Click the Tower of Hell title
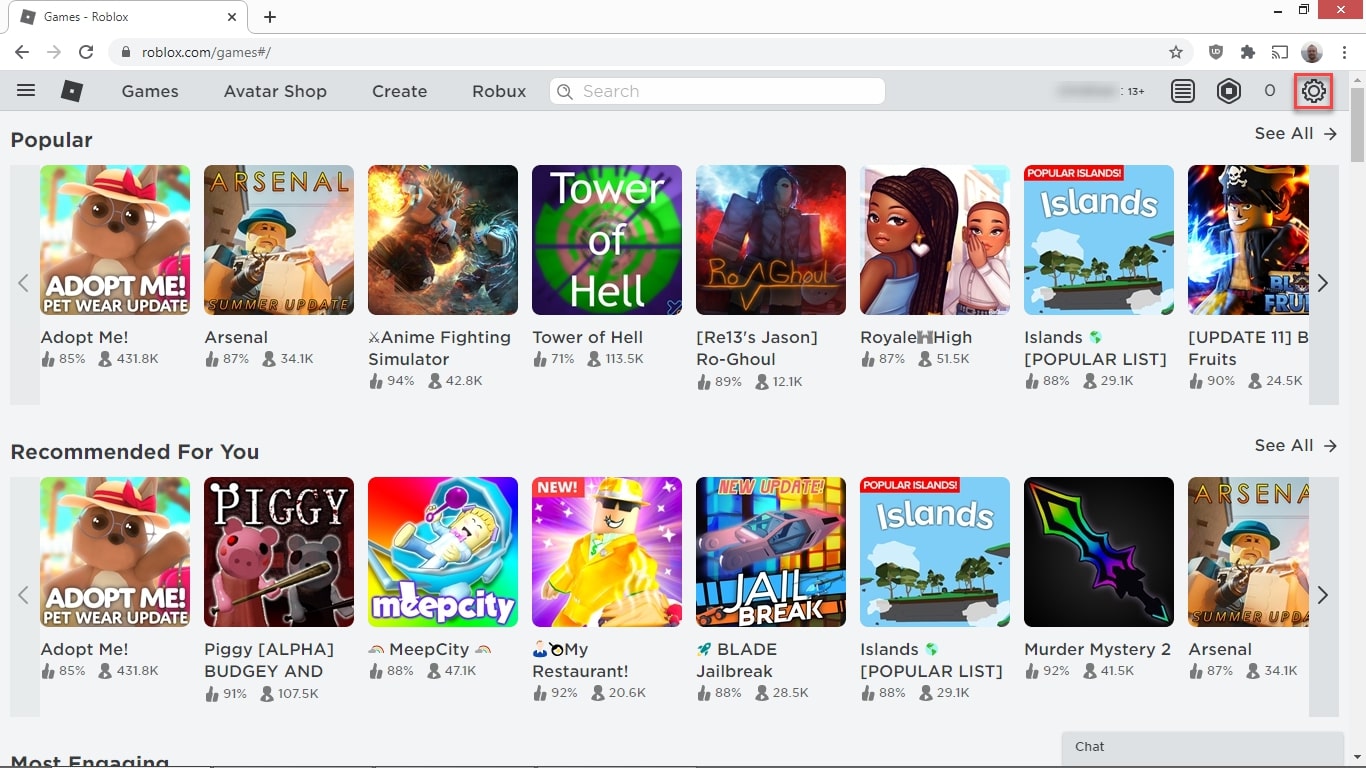 (x=588, y=338)
